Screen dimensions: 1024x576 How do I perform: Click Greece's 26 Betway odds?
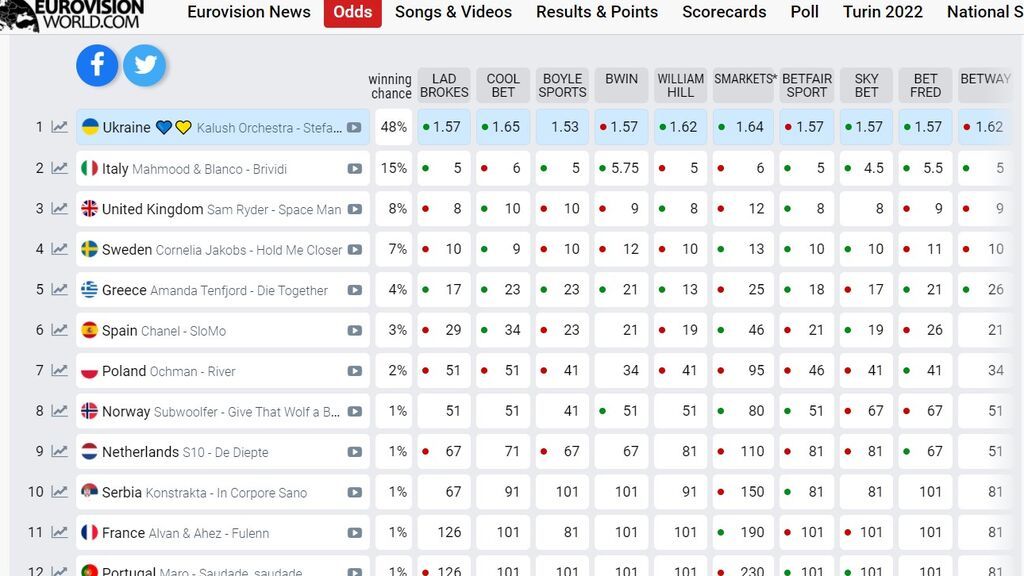985,289
